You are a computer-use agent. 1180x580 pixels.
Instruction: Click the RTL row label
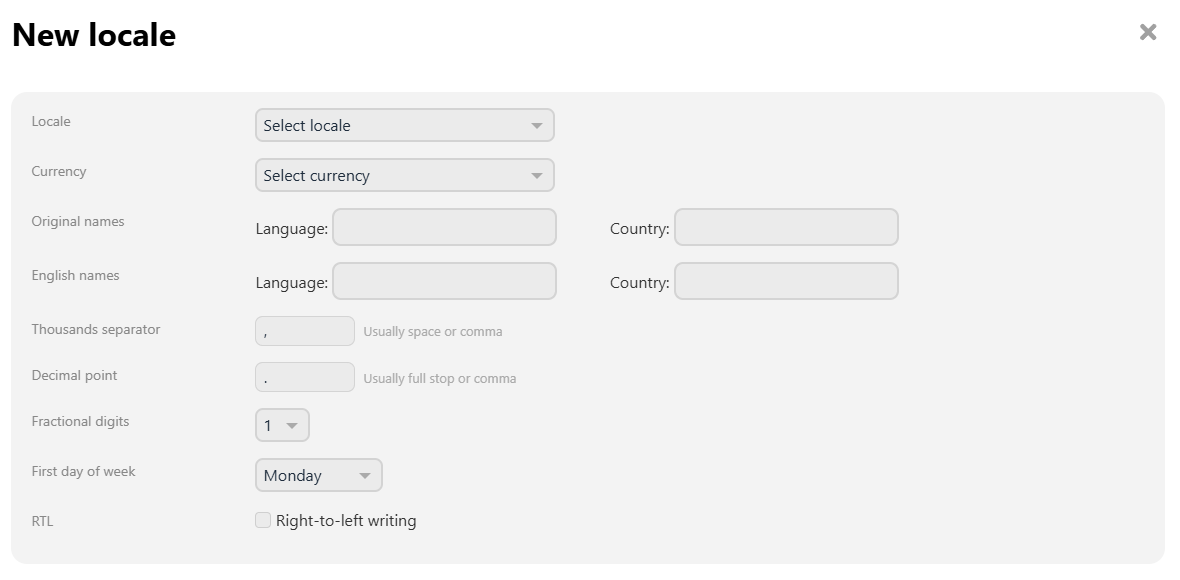tap(42, 521)
